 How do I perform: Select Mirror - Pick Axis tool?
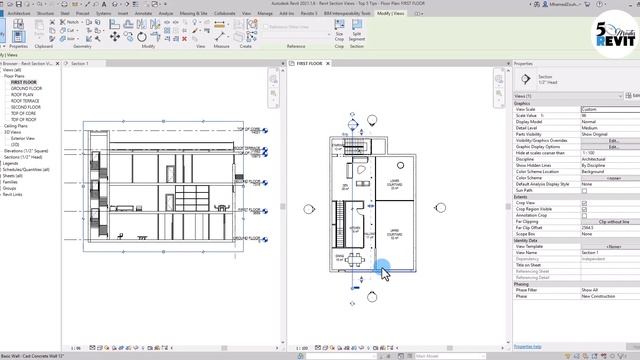coord(142,24)
